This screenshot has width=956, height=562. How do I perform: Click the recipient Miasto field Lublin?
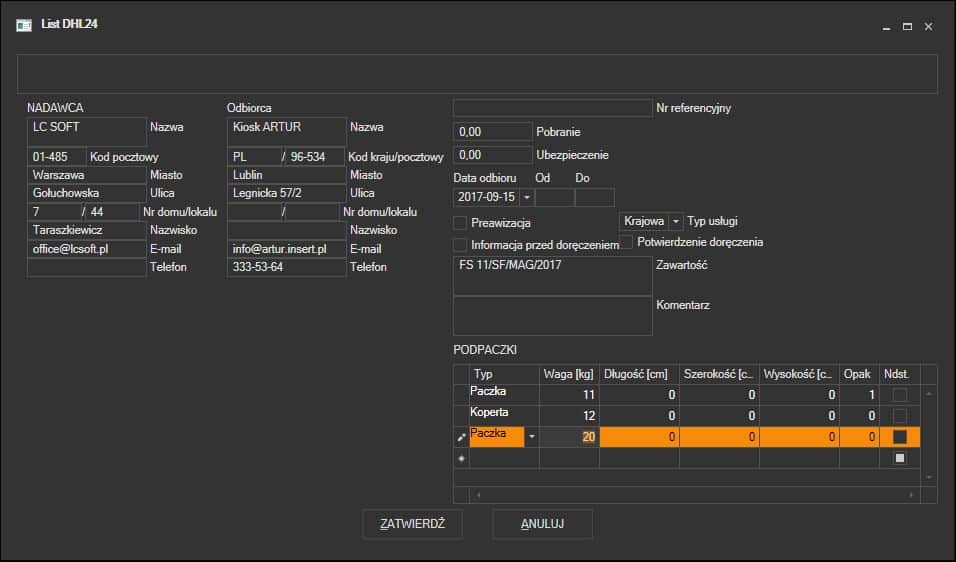[287, 175]
